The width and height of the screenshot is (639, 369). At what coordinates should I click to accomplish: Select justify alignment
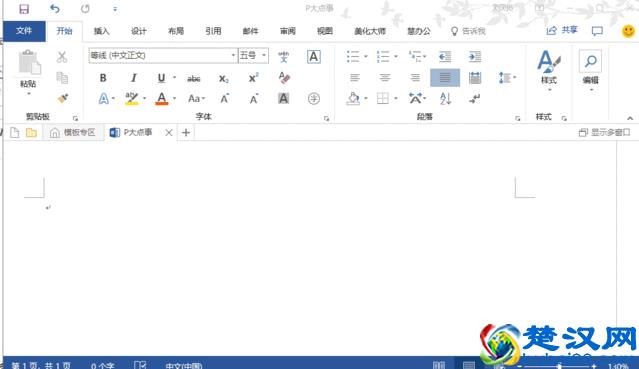445,77
